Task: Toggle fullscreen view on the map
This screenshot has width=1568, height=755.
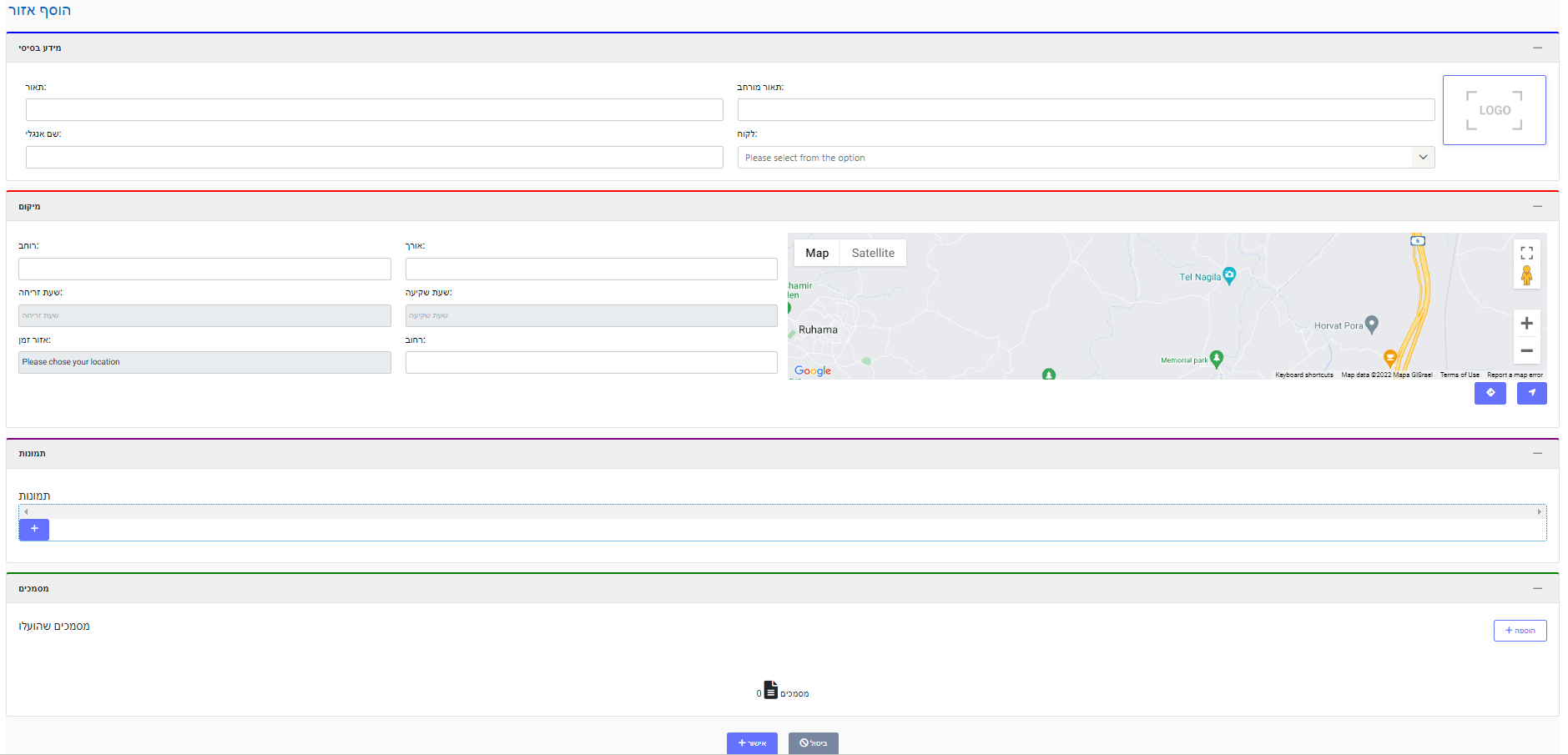Action: click(x=1526, y=253)
